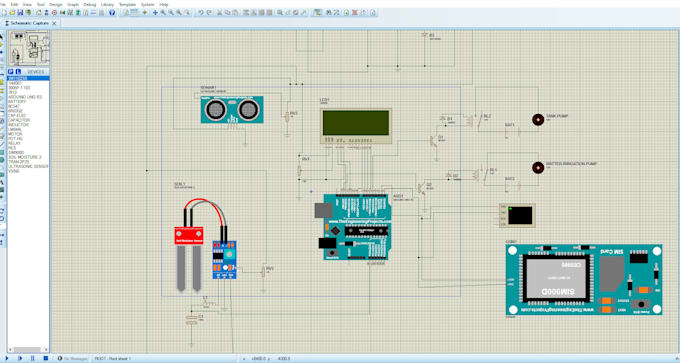Select the highlighted first device list entry
The width and height of the screenshot is (680, 363).
click(x=29, y=78)
